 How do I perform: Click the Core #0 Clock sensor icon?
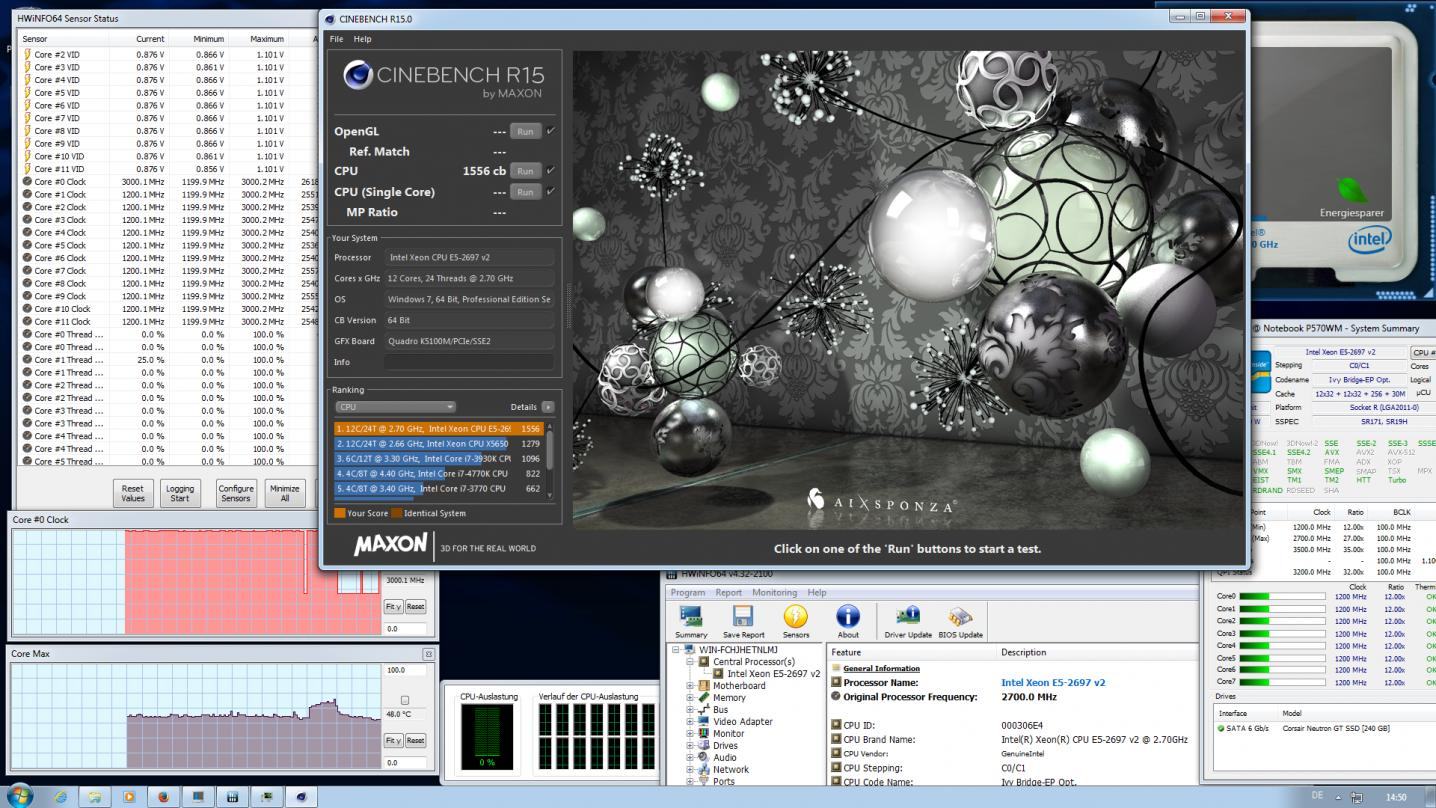27,182
